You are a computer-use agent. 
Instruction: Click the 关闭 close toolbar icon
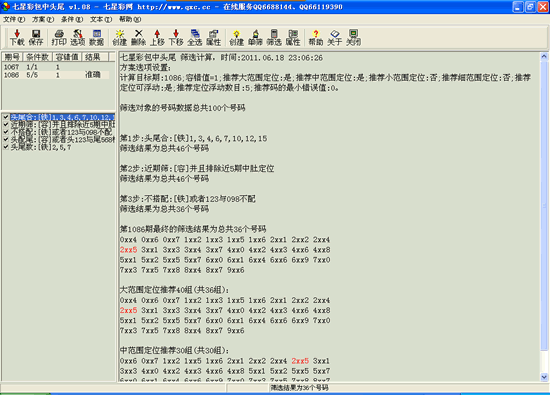[353, 37]
